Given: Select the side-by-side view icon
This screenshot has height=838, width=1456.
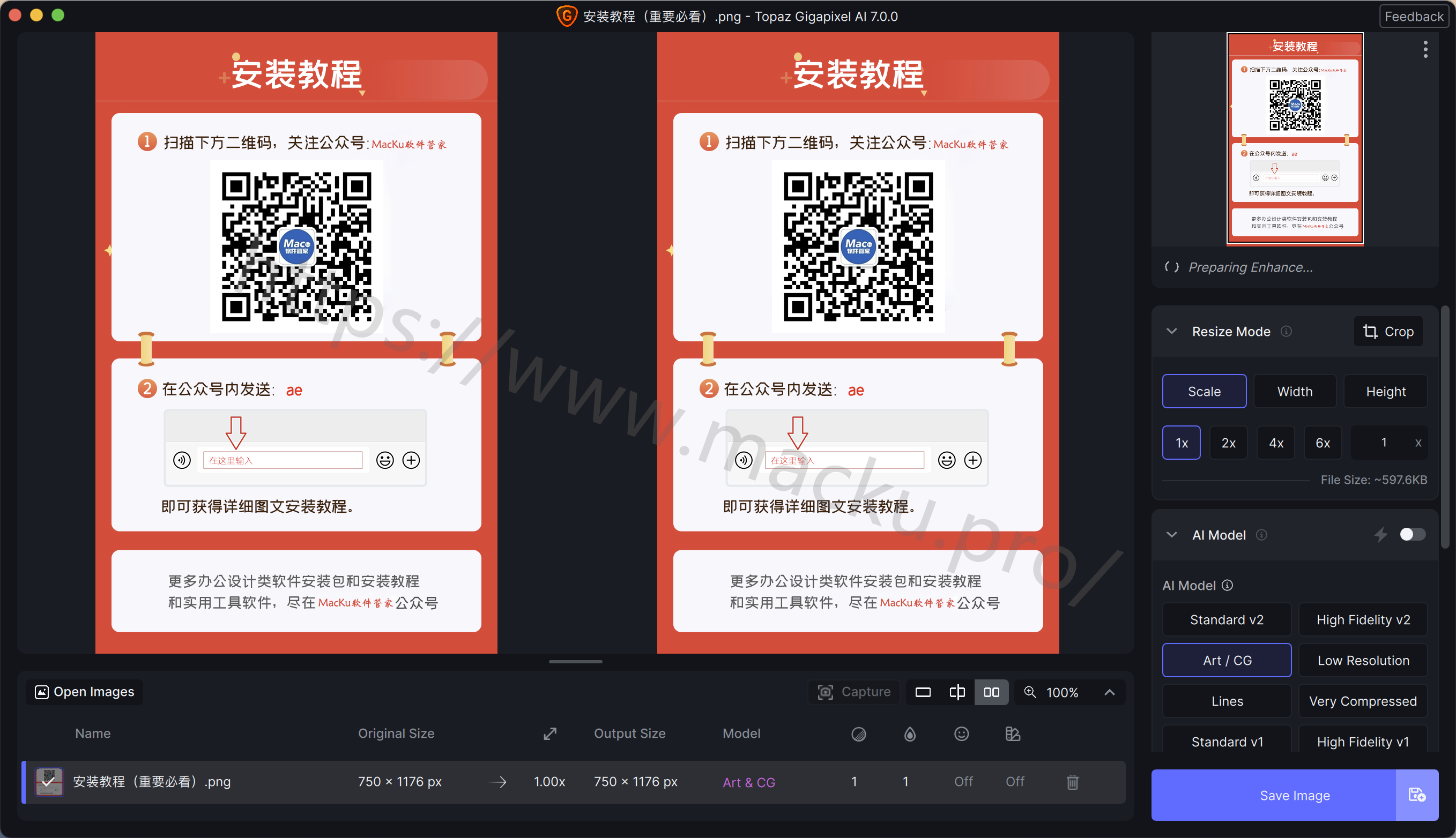Looking at the screenshot, I should pos(991,692).
